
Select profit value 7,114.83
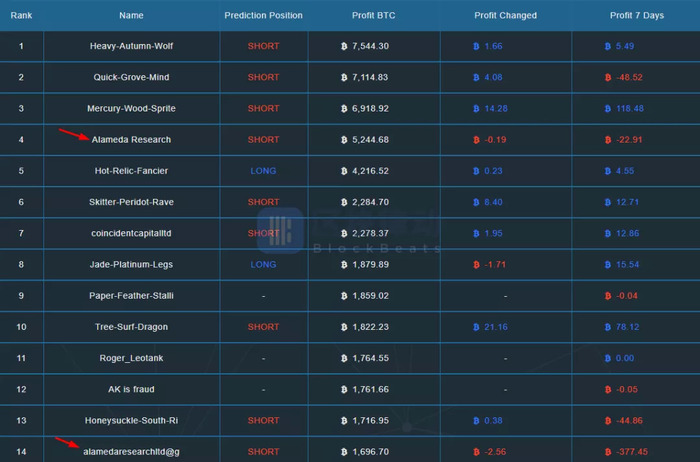pos(370,77)
